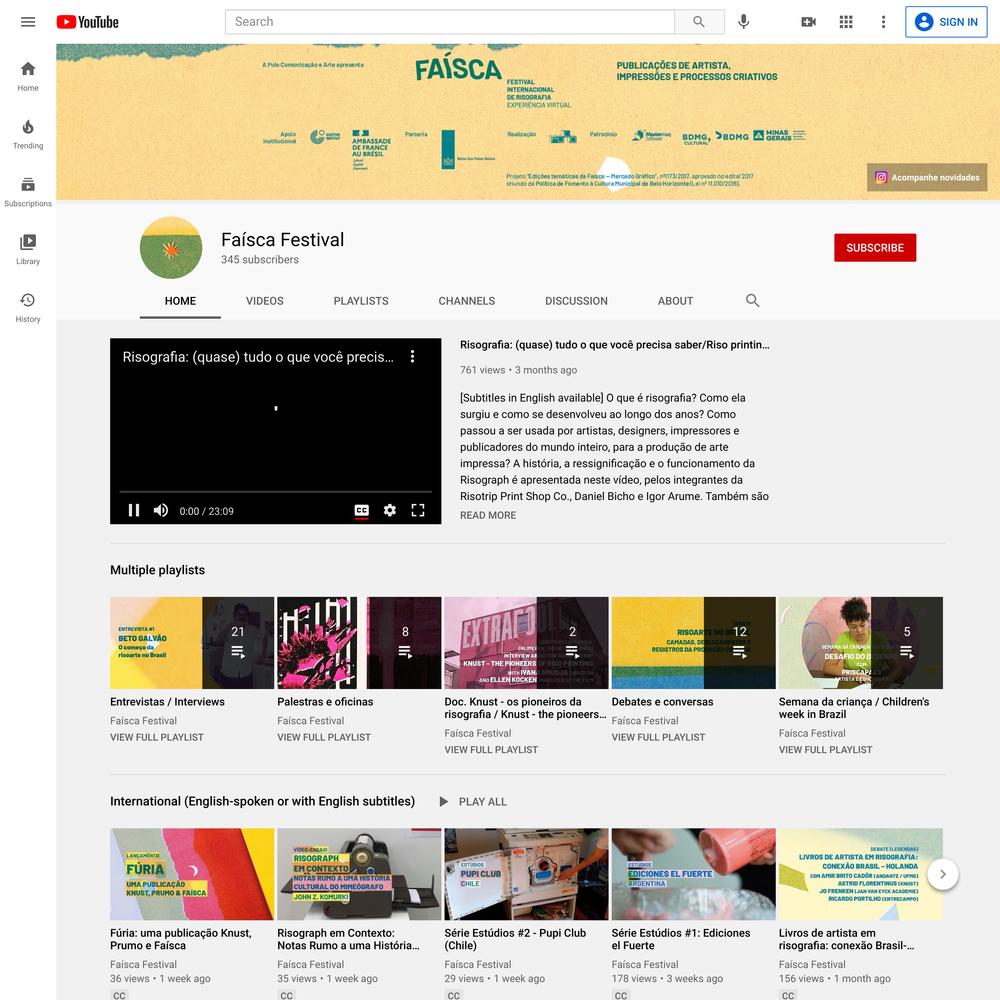Click the Instagram Acompanhe novidades link
Image resolution: width=1000 pixels, height=1000 pixels.
click(927, 177)
